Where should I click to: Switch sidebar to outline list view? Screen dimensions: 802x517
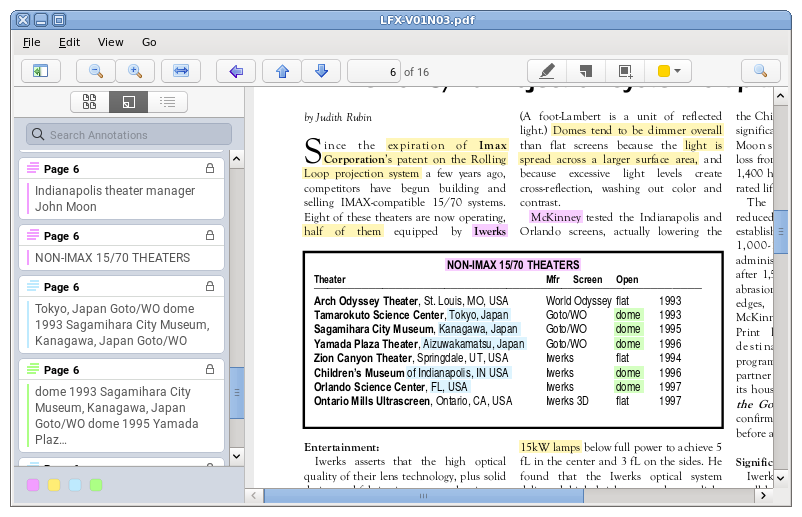pyautogui.click(x=167, y=101)
